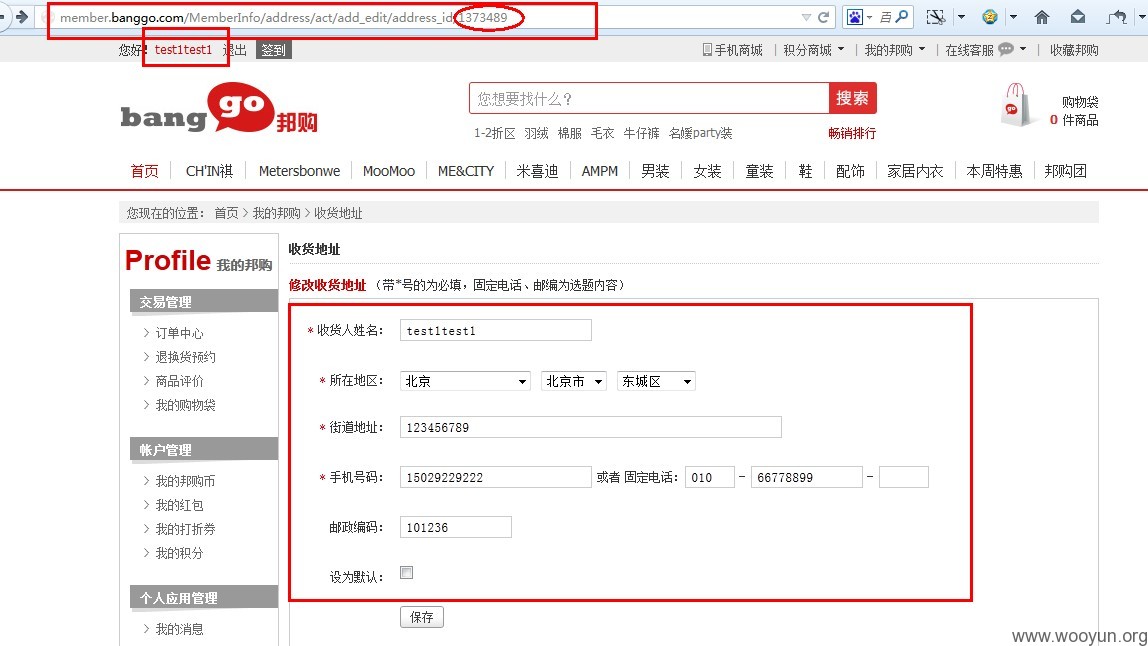Viewport: 1148px width, 646px height.
Task: Click the 街道地址 street address field
Action: 591,427
